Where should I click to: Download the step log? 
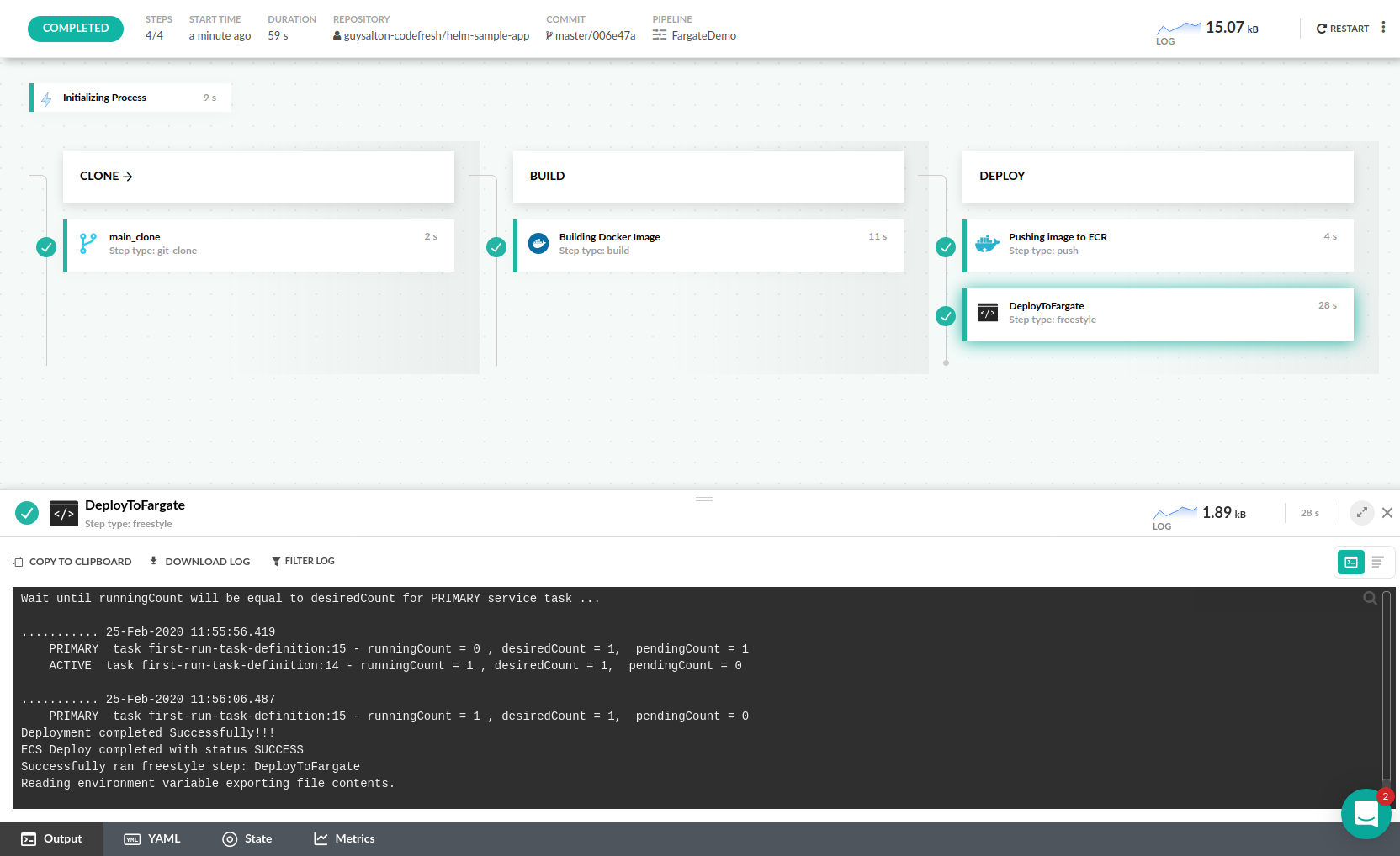click(x=200, y=562)
